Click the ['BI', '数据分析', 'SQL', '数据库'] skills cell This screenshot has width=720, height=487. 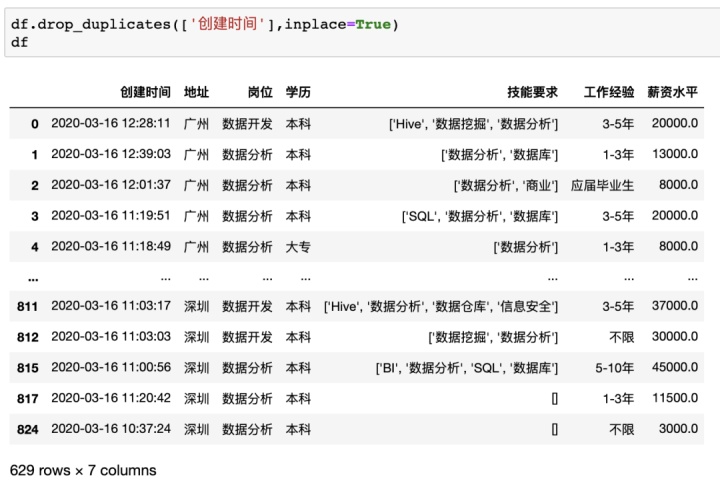(x=467, y=368)
